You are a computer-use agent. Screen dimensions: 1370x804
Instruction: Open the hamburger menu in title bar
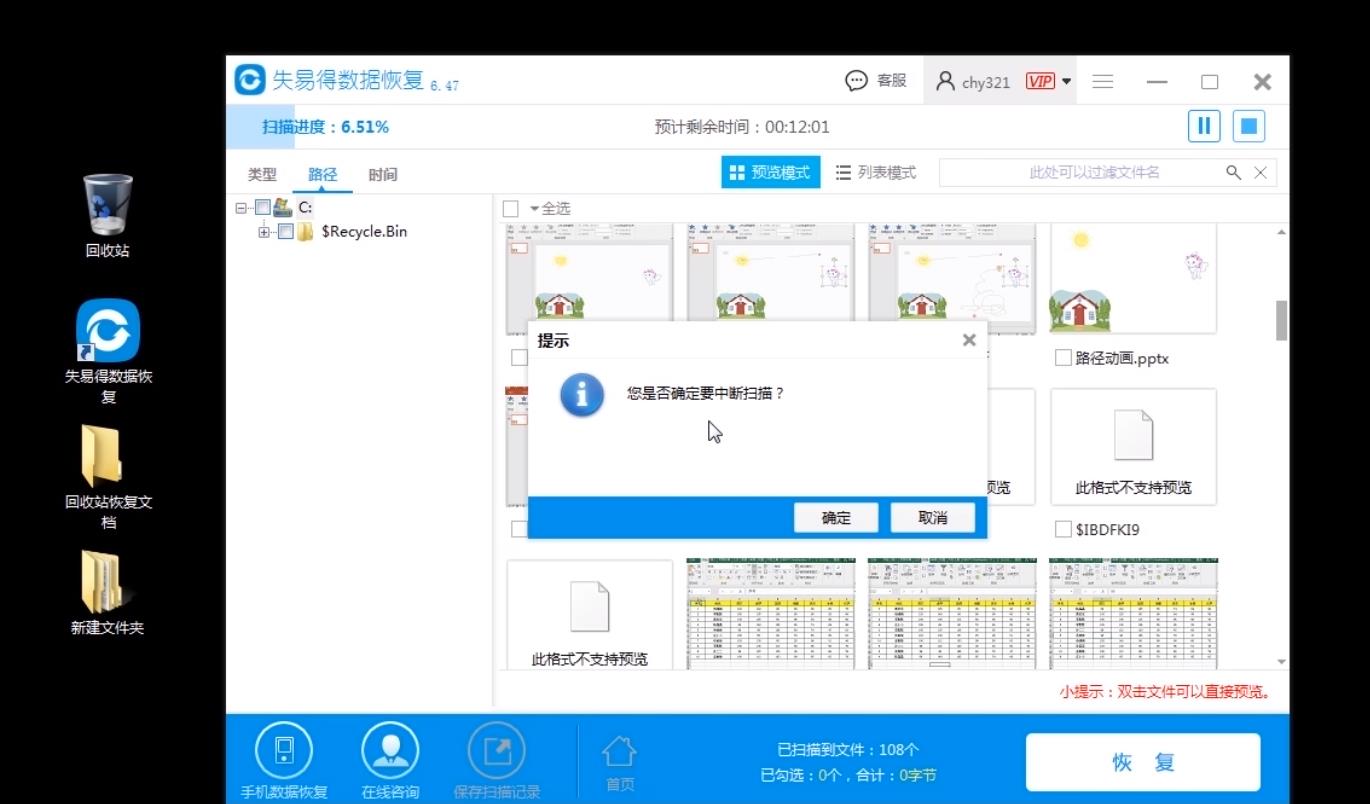pyautogui.click(x=1103, y=82)
